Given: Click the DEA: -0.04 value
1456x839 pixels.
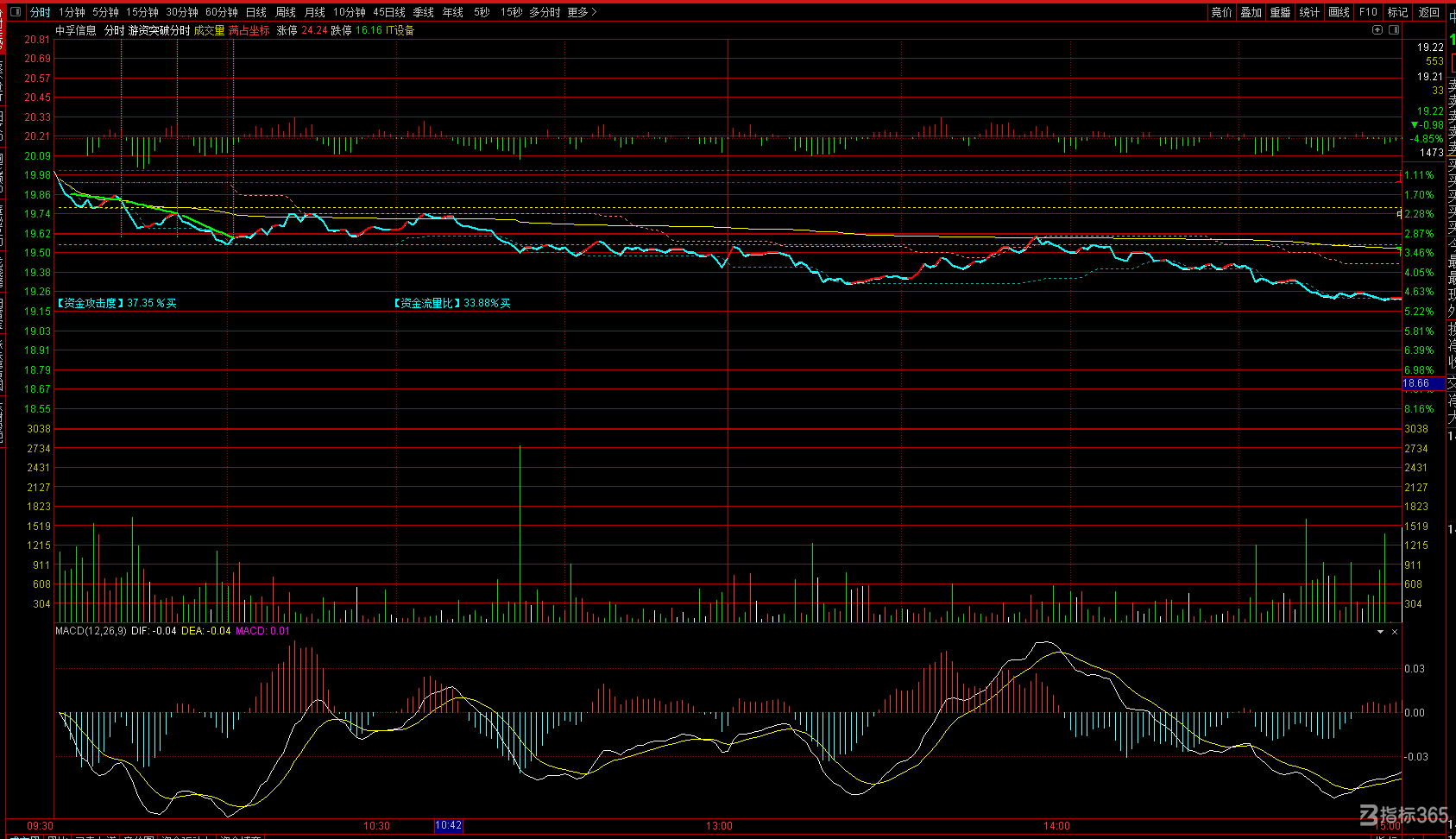Looking at the screenshot, I should pyautogui.click(x=206, y=631).
